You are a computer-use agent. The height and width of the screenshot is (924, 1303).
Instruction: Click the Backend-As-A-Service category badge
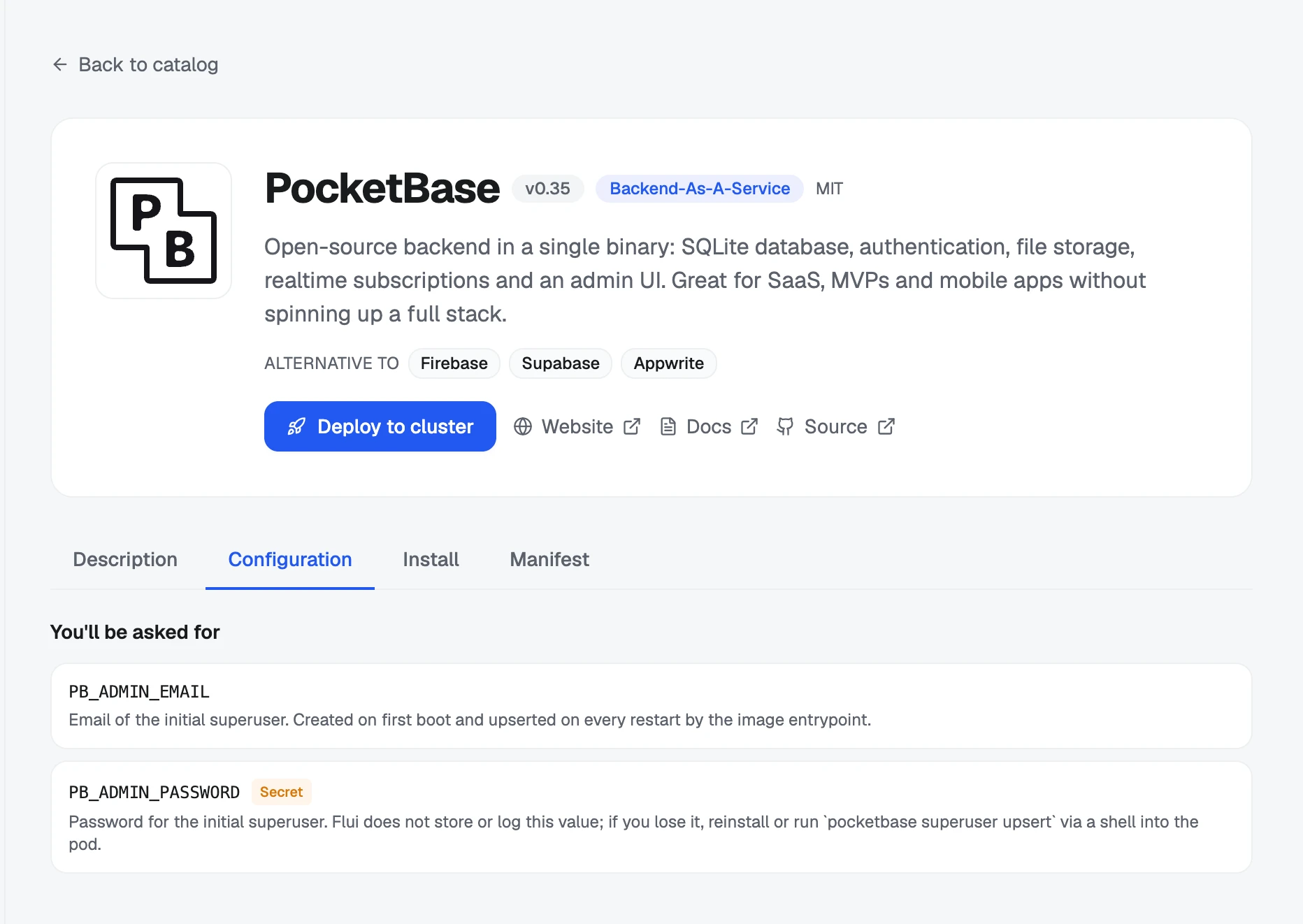point(700,189)
